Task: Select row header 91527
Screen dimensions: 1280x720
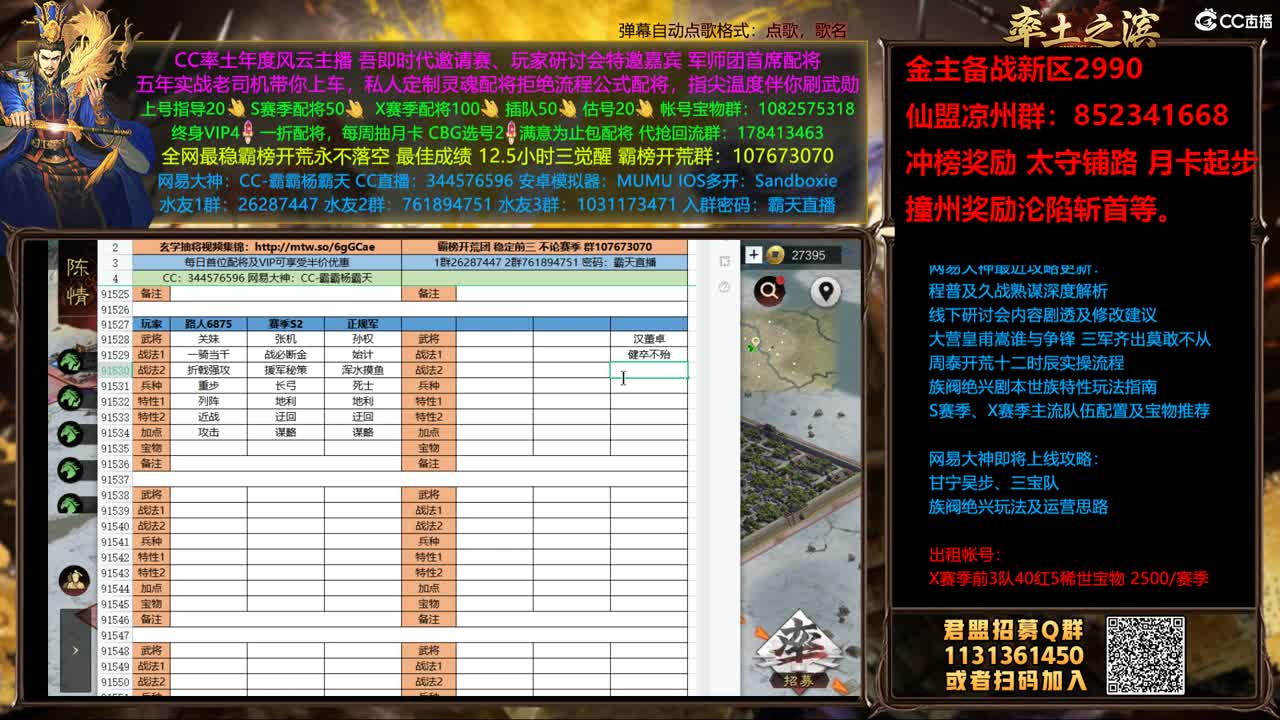Action: coord(115,324)
